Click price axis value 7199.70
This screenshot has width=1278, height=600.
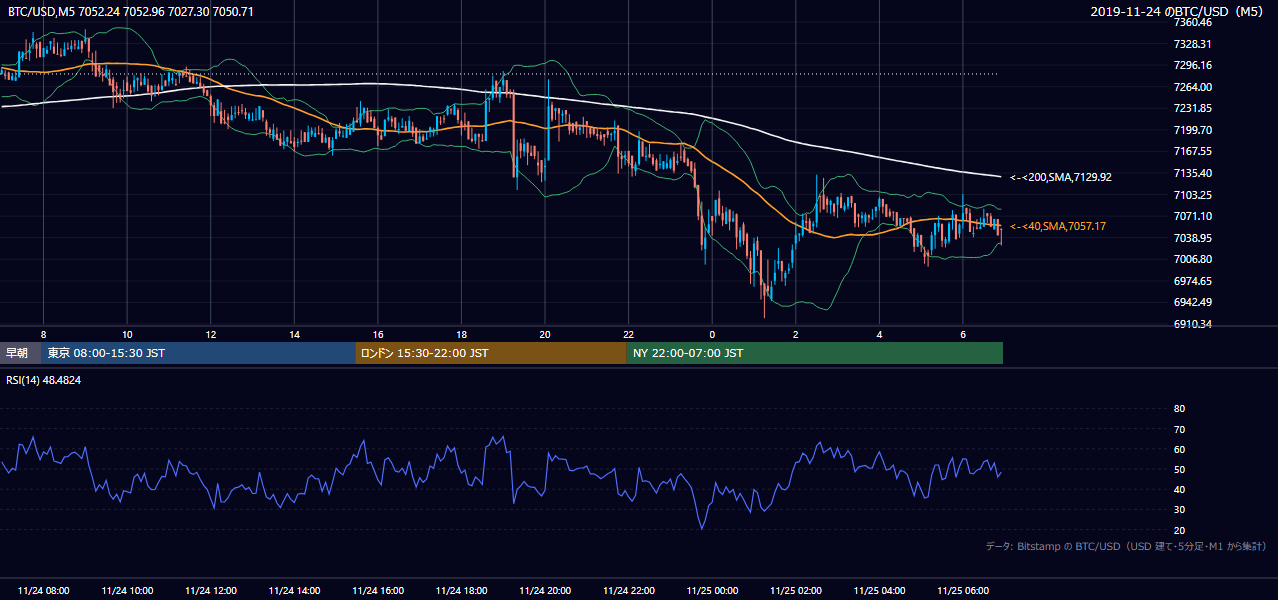(1192, 130)
